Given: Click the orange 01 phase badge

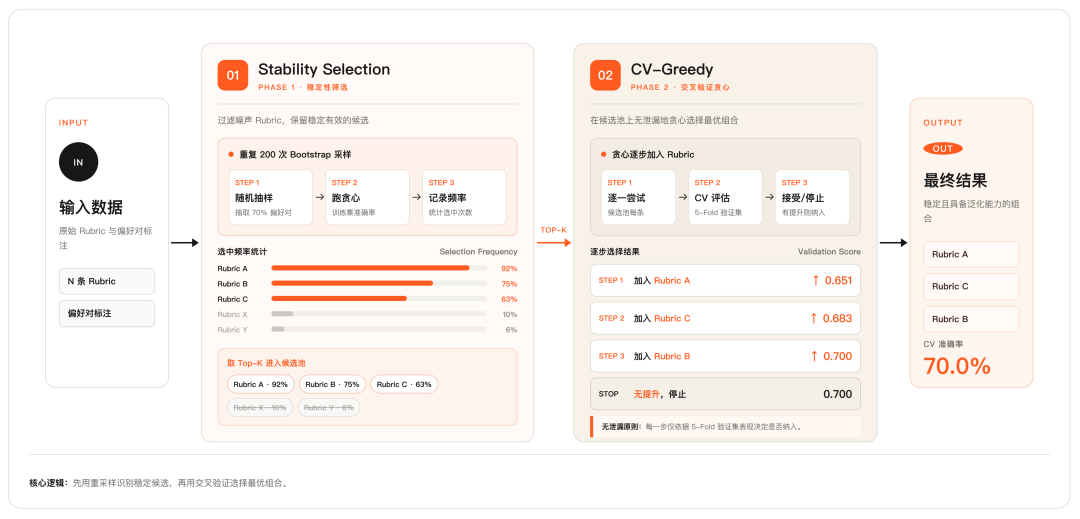Looking at the screenshot, I should tap(233, 75).
